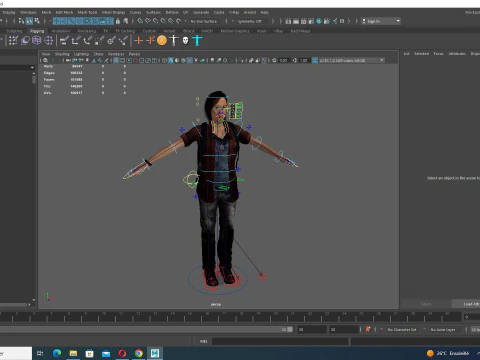The height and width of the screenshot is (360, 480).
Task: Click the Select button in Attribute Editor
Action: (x=426, y=304)
